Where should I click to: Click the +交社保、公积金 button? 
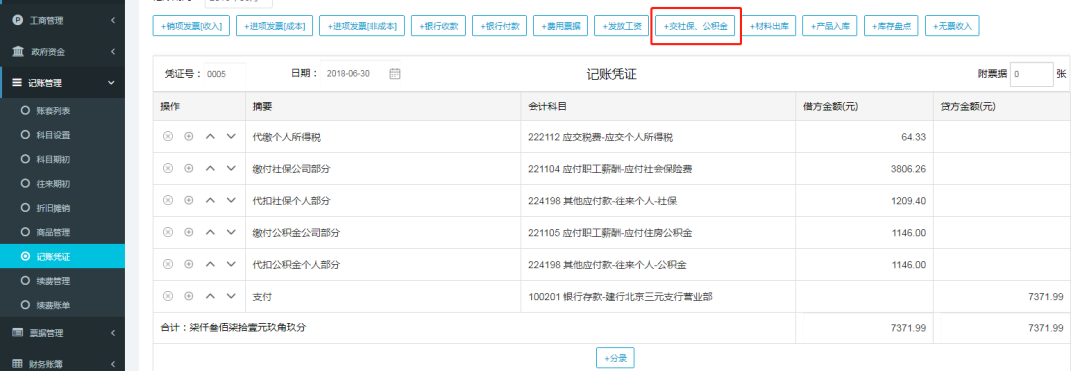click(x=695, y=26)
